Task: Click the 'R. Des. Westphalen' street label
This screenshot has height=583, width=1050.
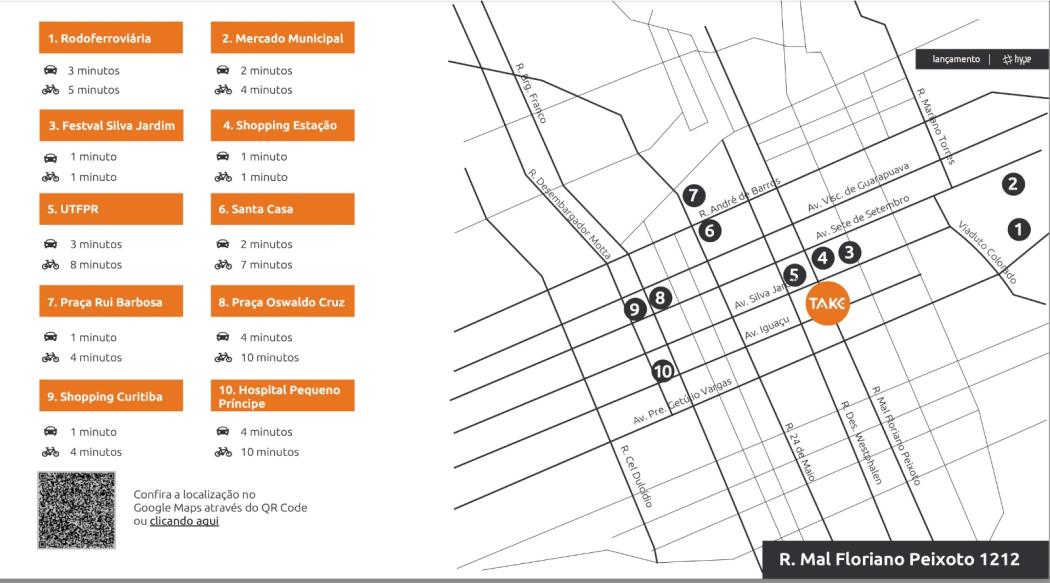Action: tap(862, 442)
